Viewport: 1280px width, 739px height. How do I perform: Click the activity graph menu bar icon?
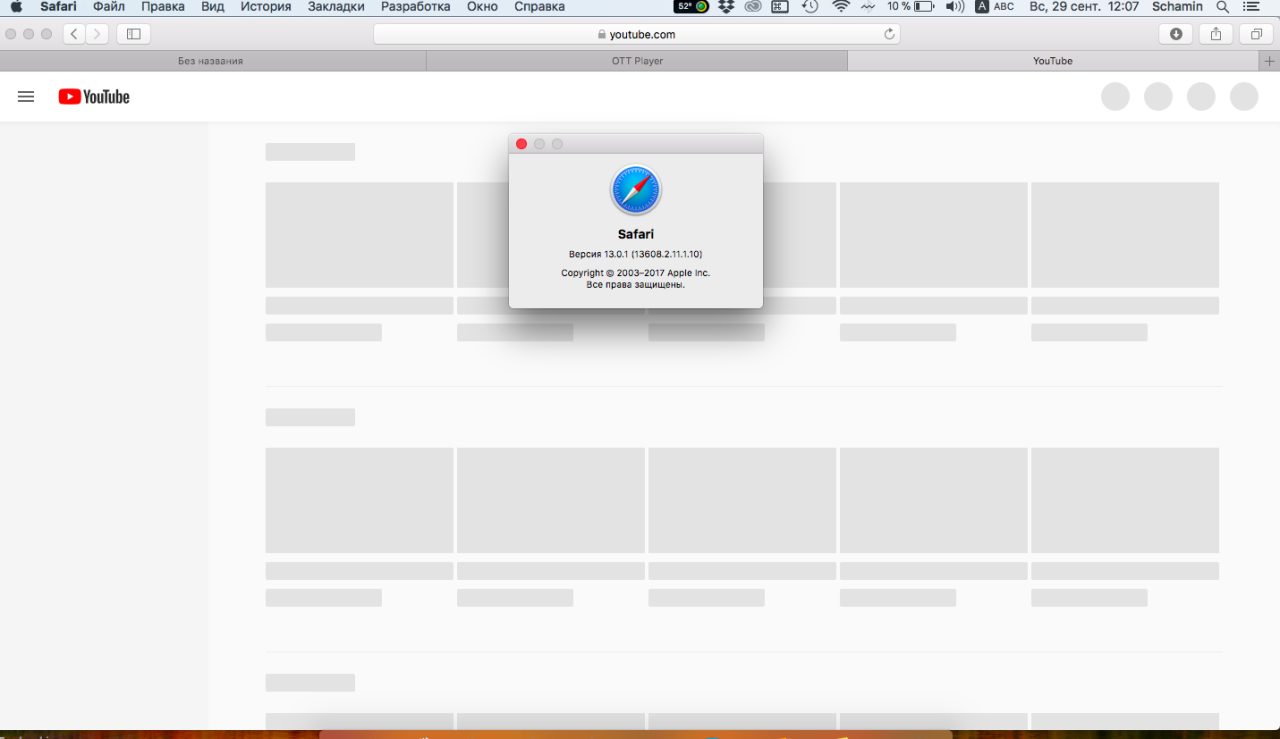(867, 7)
